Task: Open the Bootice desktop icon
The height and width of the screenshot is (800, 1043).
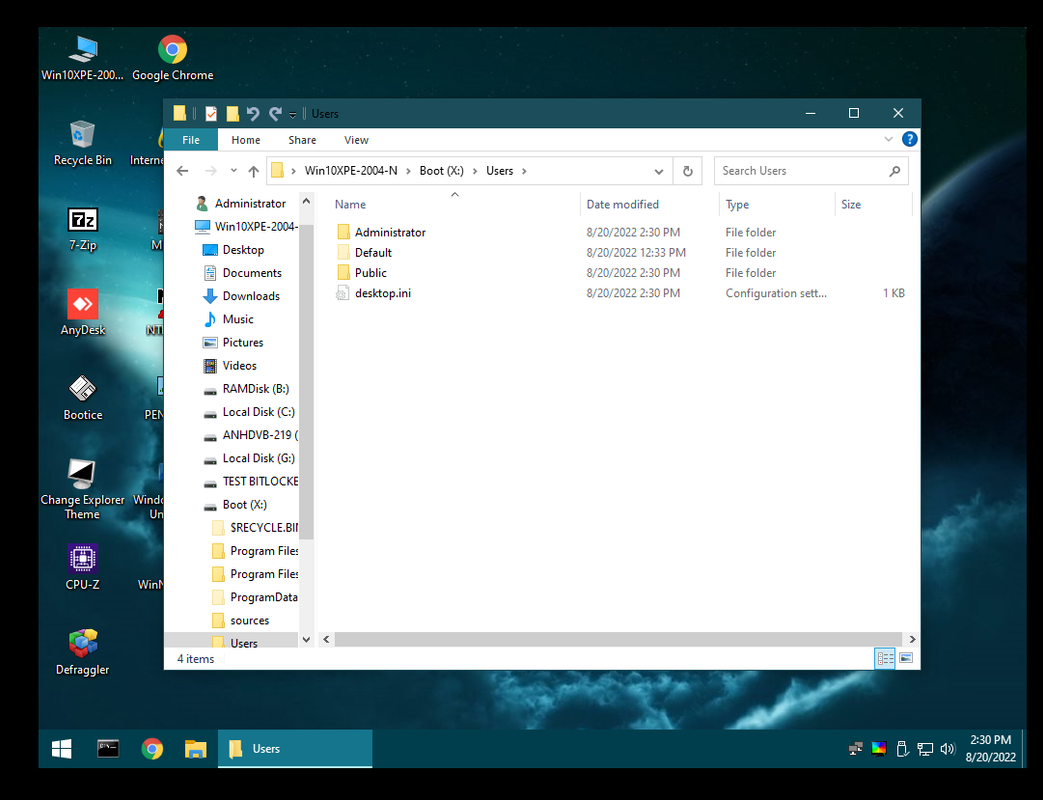Action: click(x=82, y=398)
